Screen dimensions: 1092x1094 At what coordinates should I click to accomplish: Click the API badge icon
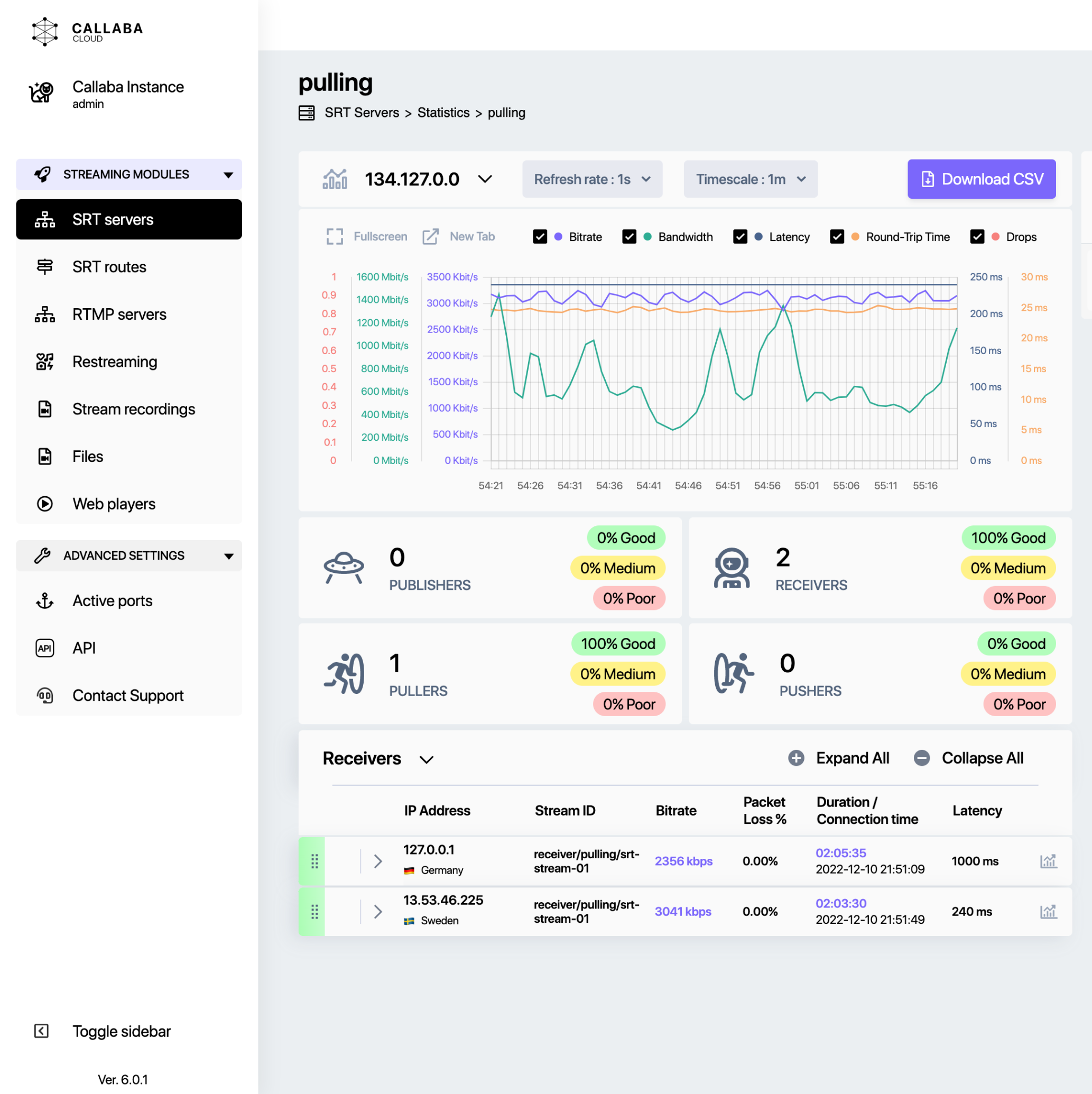(45, 648)
